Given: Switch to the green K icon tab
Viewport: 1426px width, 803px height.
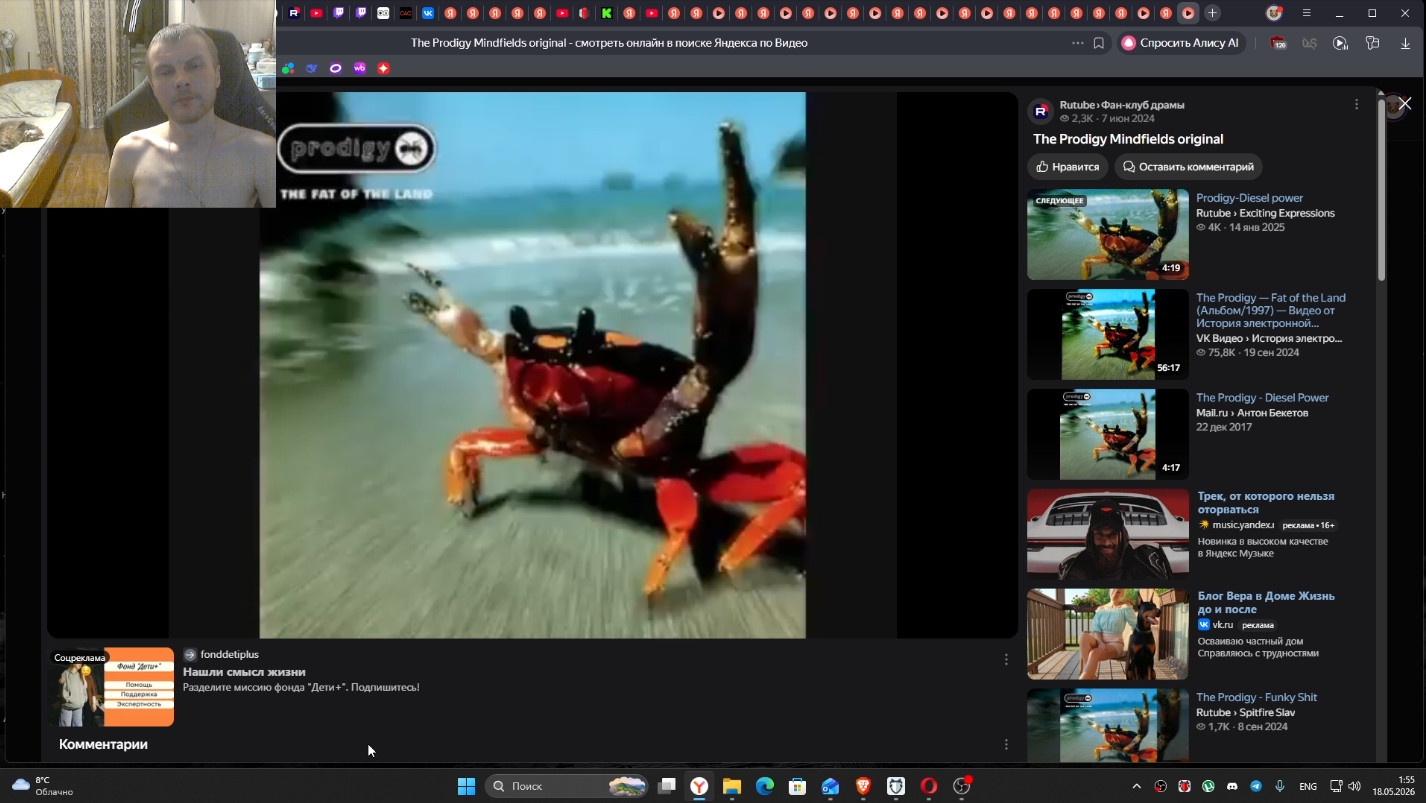Looking at the screenshot, I should 607,13.
